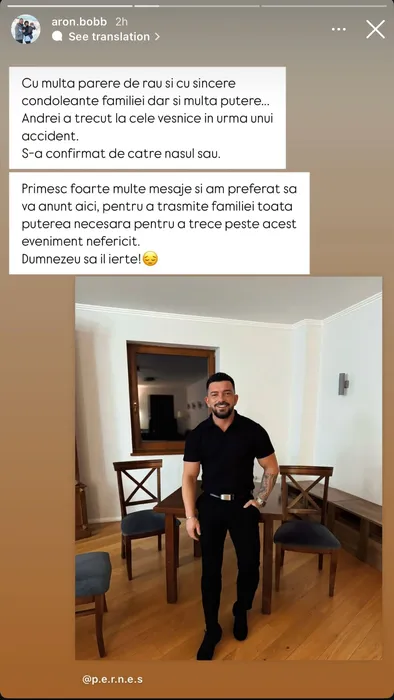Tap the 2h timestamp label

coord(121,22)
